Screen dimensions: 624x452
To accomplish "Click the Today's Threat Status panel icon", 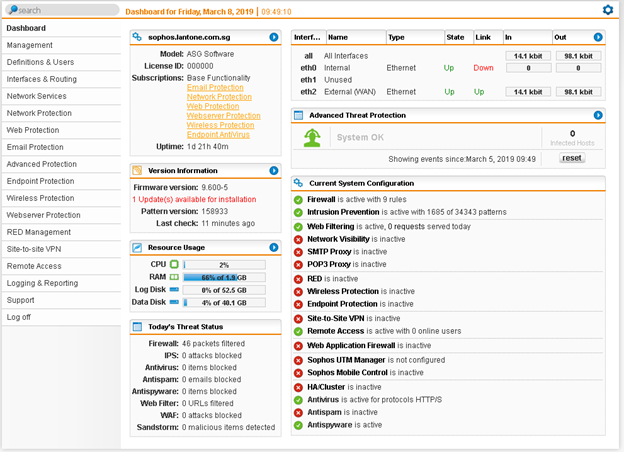I will coord(137,327).
